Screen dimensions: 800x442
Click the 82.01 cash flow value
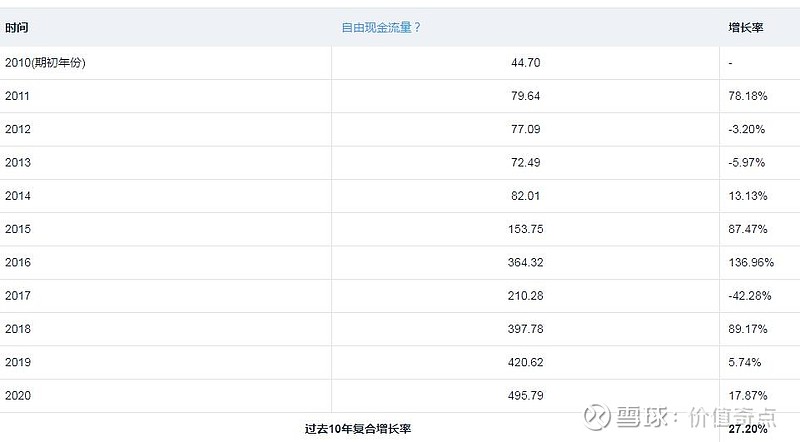[x=526, y=196]
